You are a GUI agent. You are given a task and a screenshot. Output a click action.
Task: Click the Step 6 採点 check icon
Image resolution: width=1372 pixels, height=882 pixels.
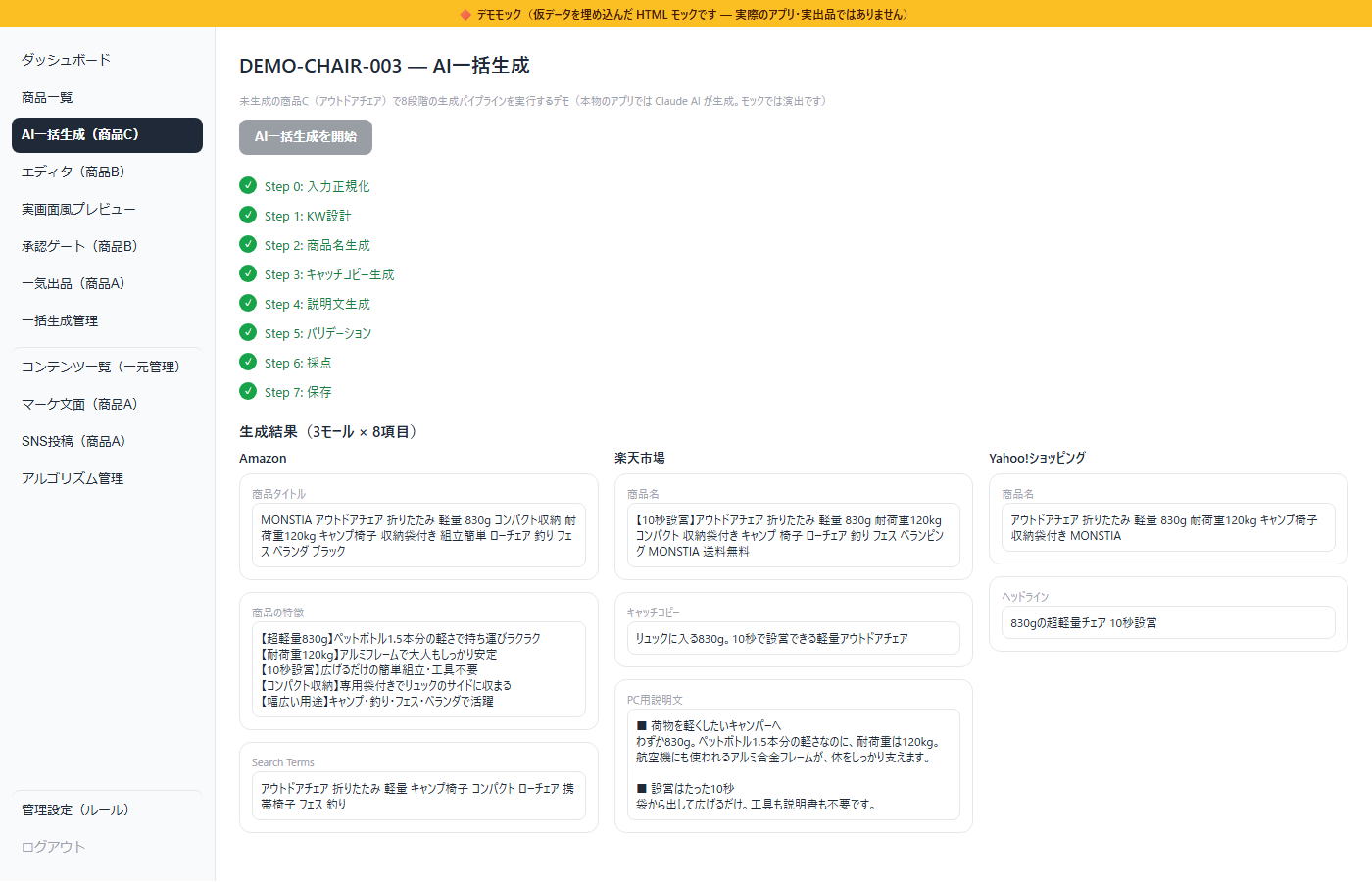click(248, 362)
